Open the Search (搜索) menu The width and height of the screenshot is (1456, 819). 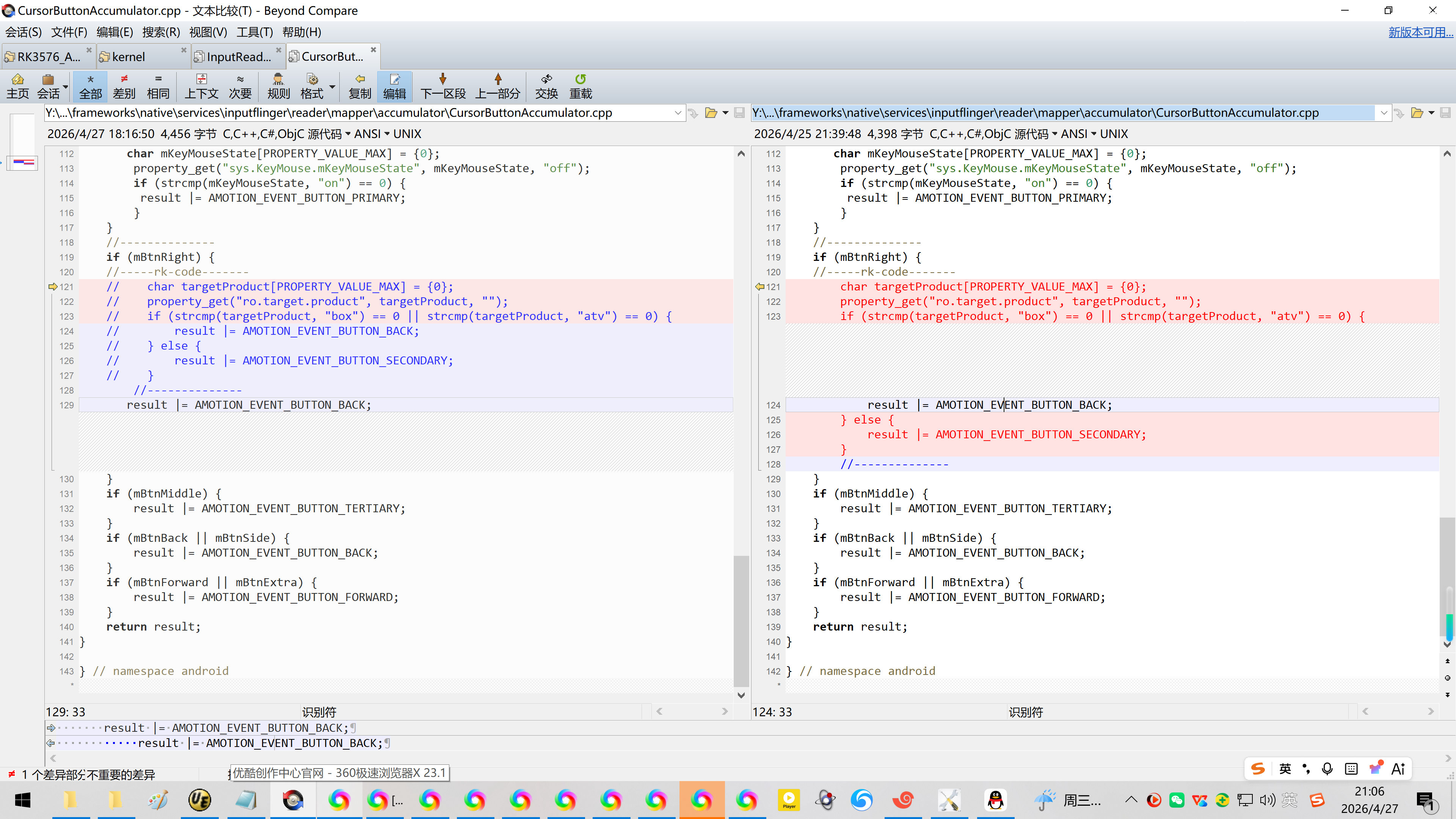160,32
